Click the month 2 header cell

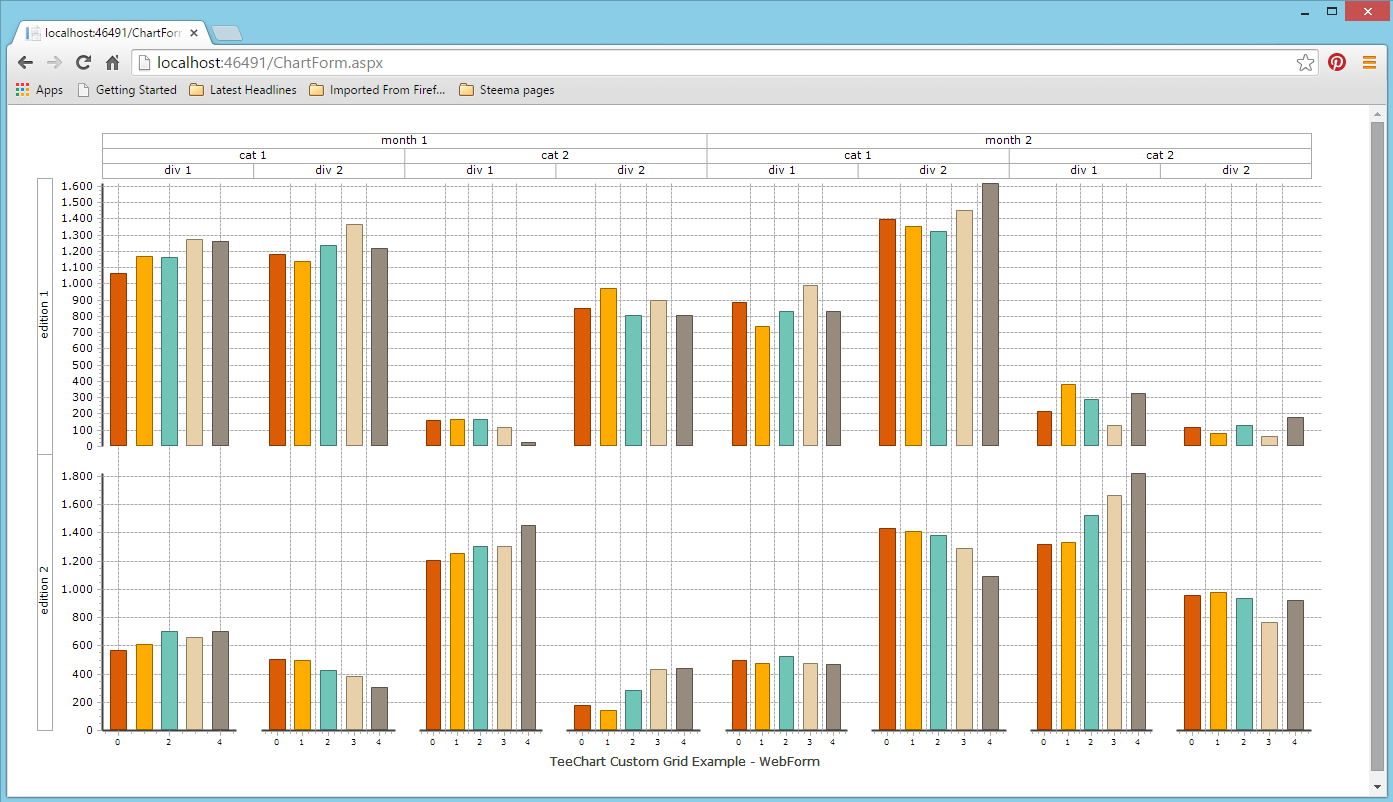coord(1009,141)
